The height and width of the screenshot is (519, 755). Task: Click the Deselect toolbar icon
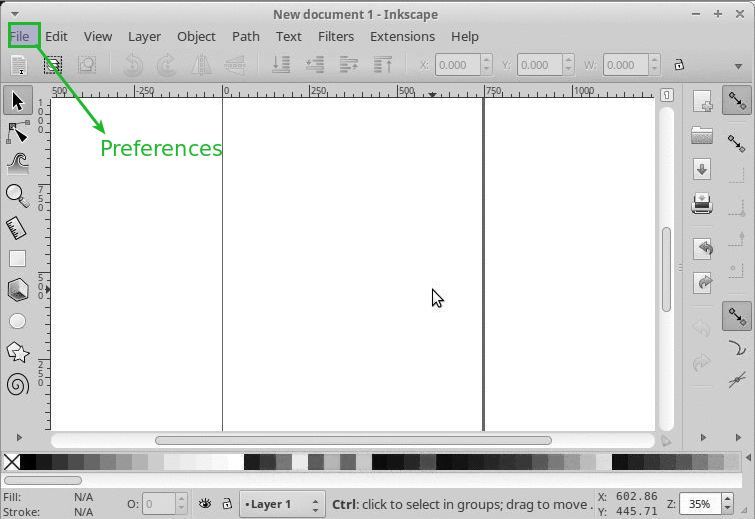click(x=87, y=65)
